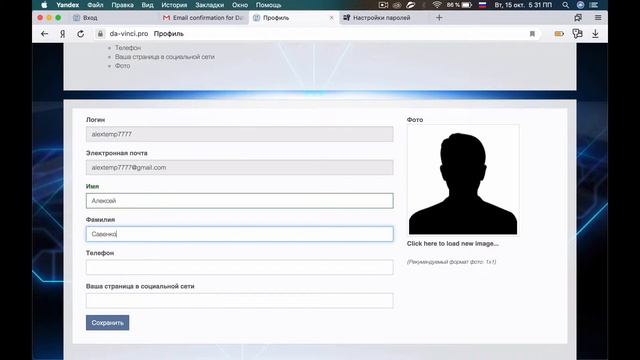Viewport: 640px width, 360px height.
Task: Open the battery saver icon in toolbar
Action: click(x=559, y=34)
